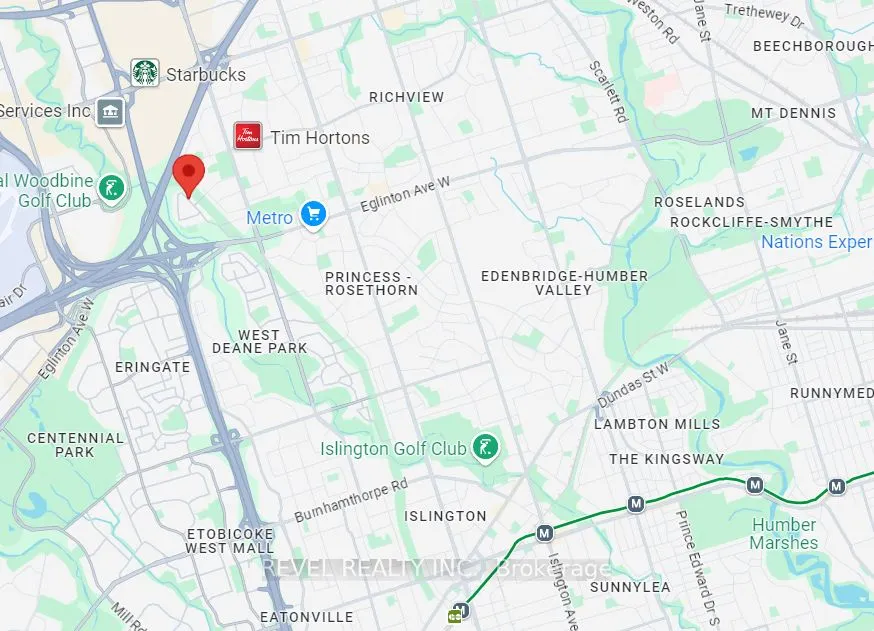
Task: Click the Humber Marshes park label
Action: click(784, 533)
